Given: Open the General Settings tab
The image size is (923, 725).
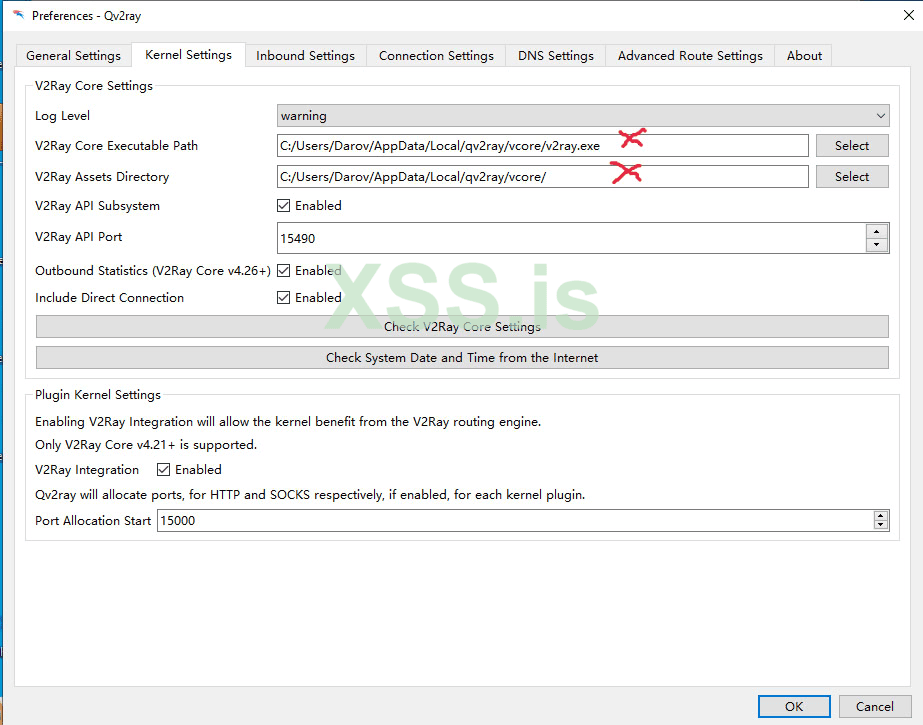Looking at the screenshot, I should click(73, 55).
